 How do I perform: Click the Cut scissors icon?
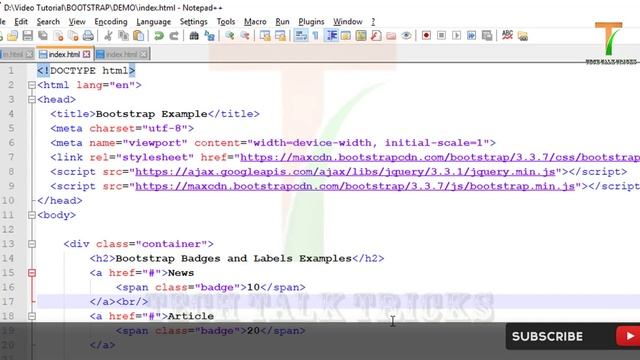(108, 36)
